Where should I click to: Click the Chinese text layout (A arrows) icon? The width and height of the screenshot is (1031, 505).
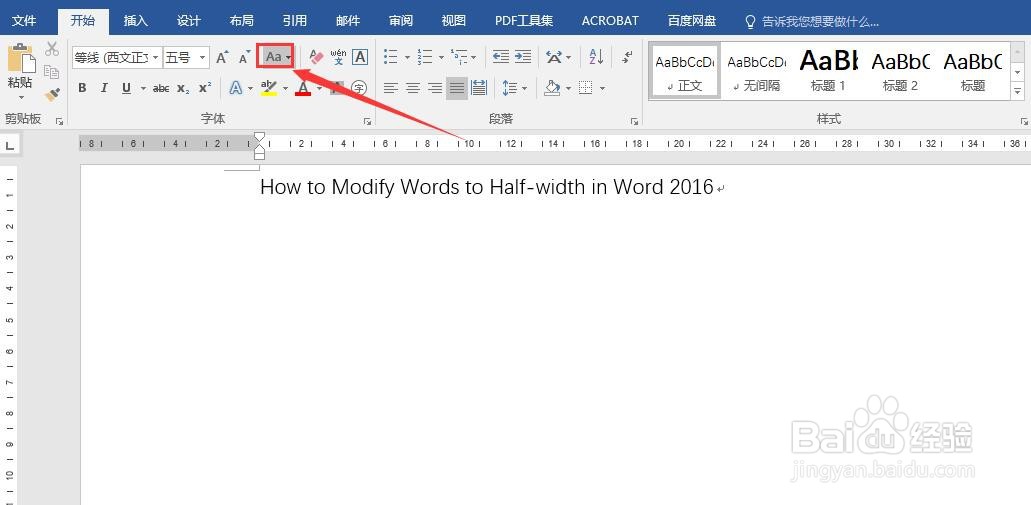click(554, 57)
